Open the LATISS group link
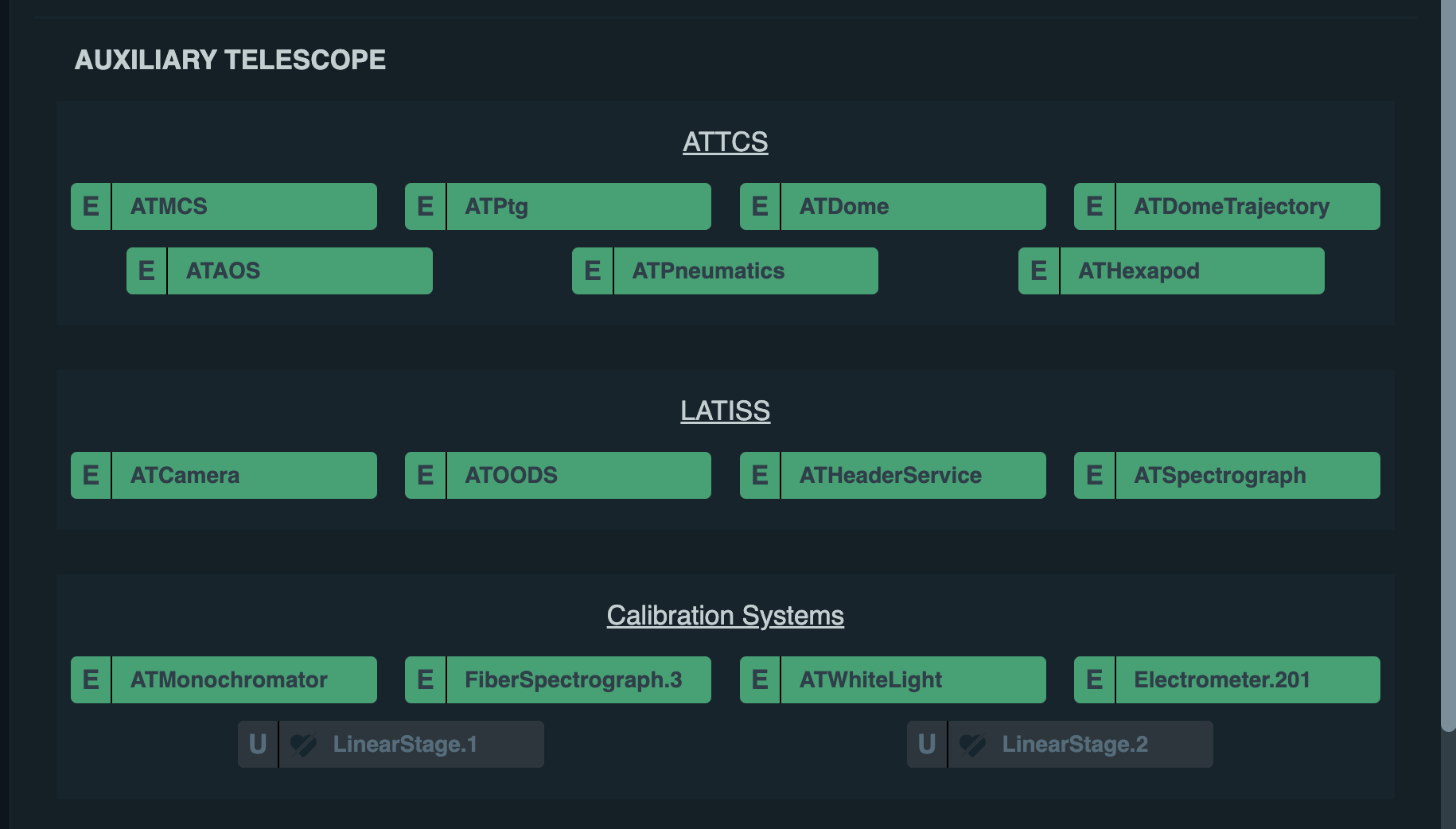Viewport: 1456px width, 829px height. pyautogui.click(x=725, y=411)
